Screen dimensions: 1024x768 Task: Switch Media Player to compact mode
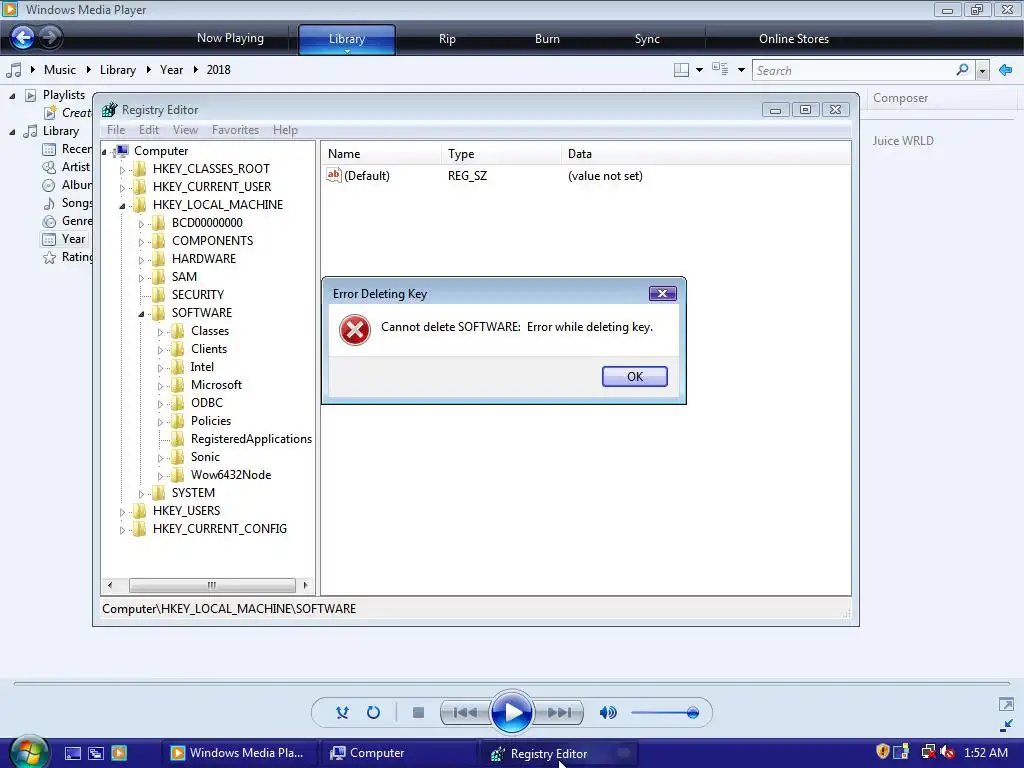[x=1006, y=726]
